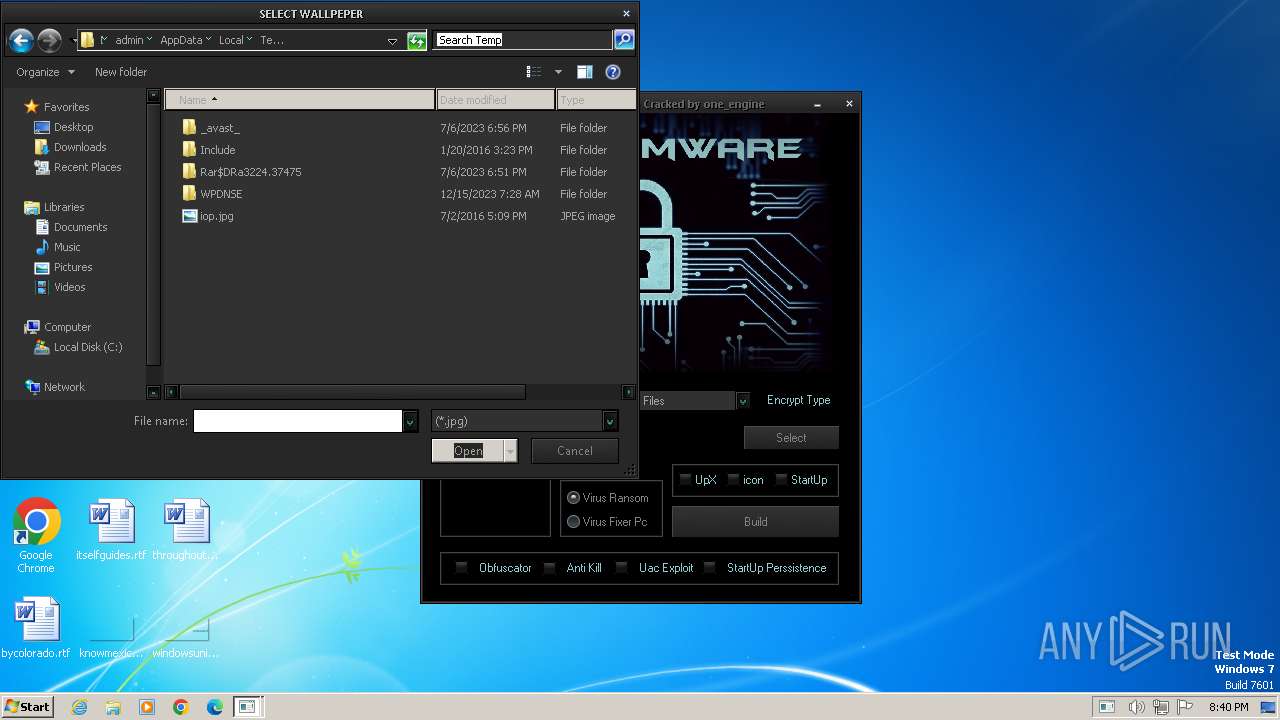Expand the address bar history dropdown
The width and height of the screenshot is (1280, 720).
tap(392, 41)
